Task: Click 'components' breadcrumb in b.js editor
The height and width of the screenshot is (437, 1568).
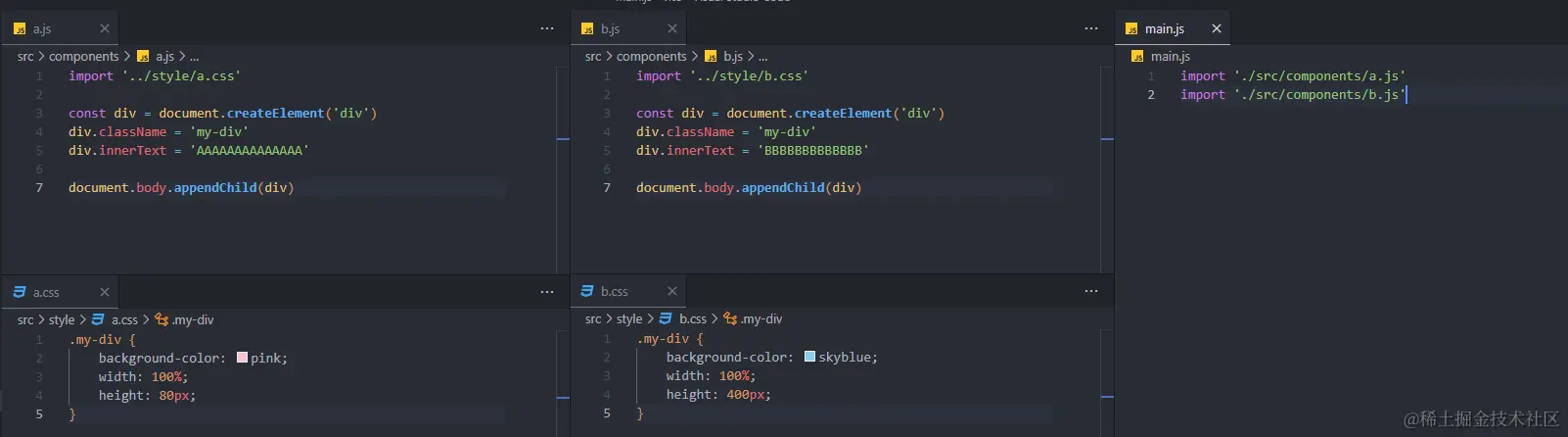Action: (652, 57)
